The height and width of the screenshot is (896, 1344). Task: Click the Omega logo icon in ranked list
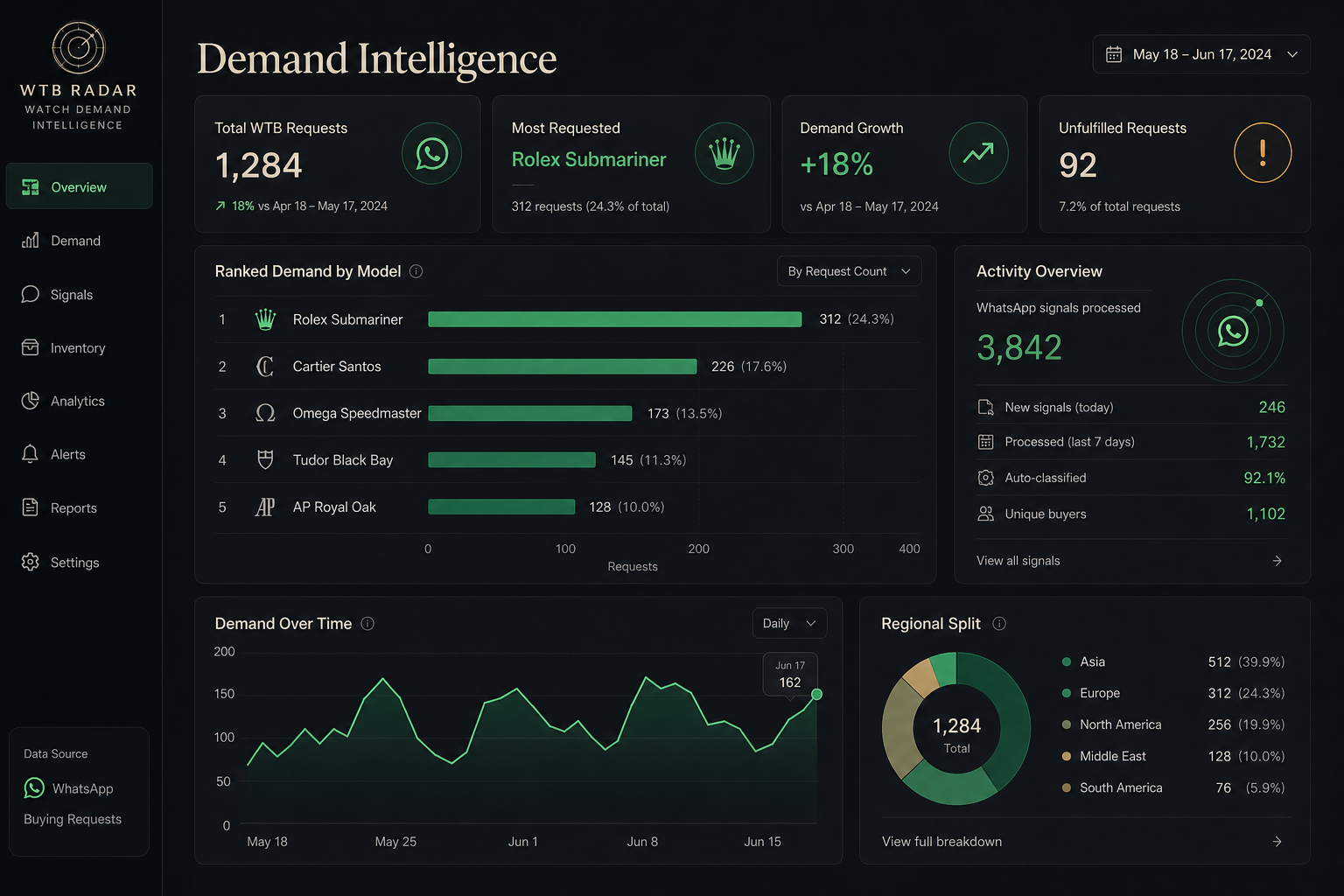point(265,413)
